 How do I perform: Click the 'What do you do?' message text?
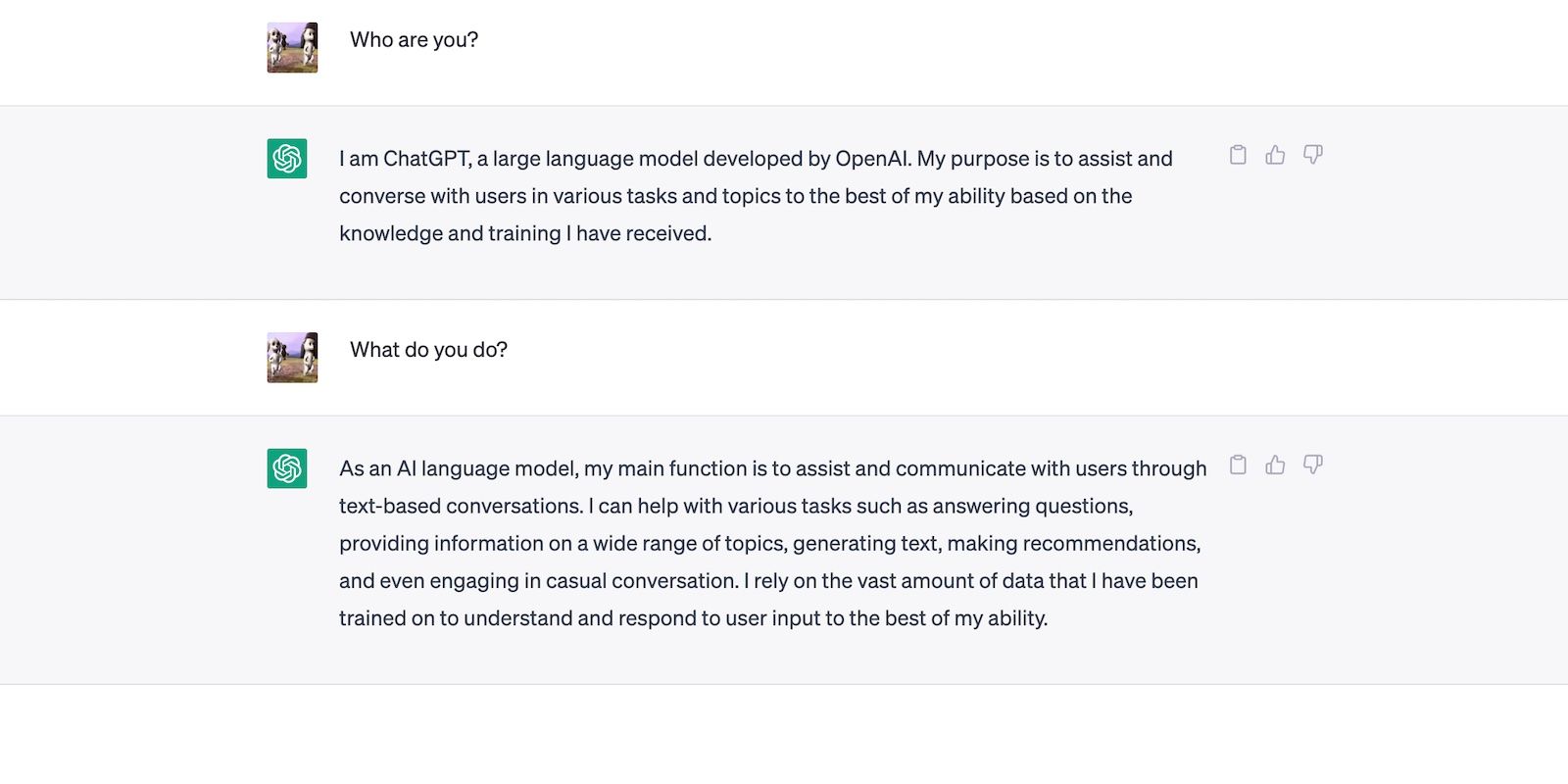click(x=428, y=350)
